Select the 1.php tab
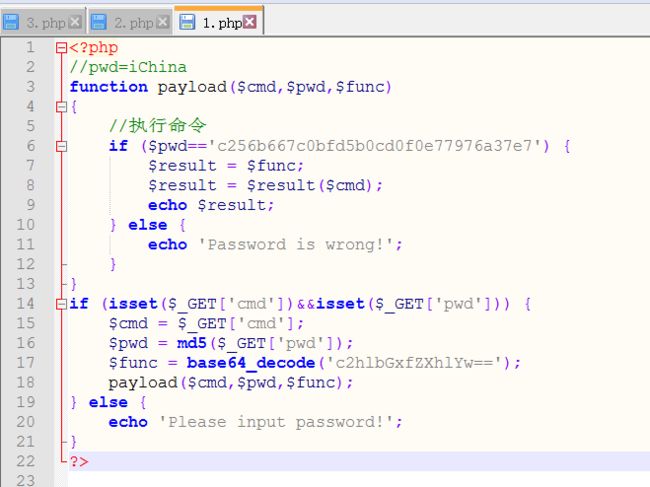Screen dimensions: 650x487 pos(219,22)
